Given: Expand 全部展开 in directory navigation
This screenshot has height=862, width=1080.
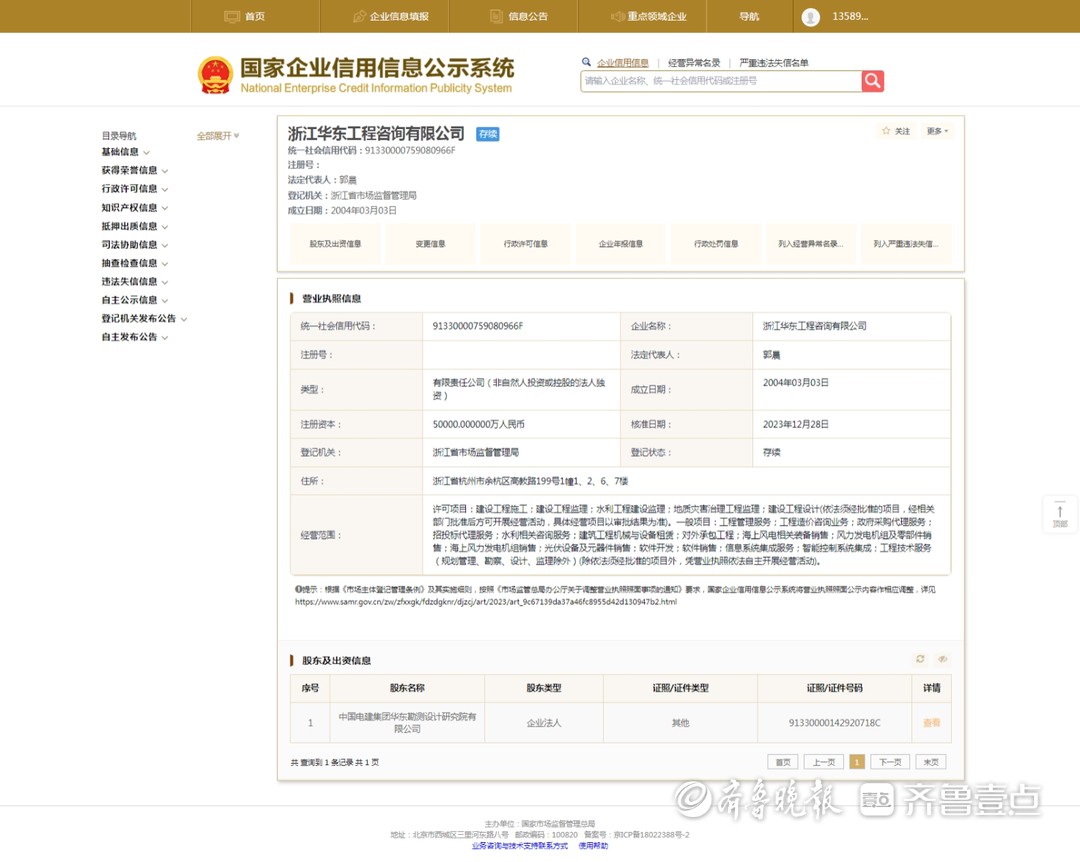Looking at the screenshot, I should pyautogui.click(x=218, y=136).
